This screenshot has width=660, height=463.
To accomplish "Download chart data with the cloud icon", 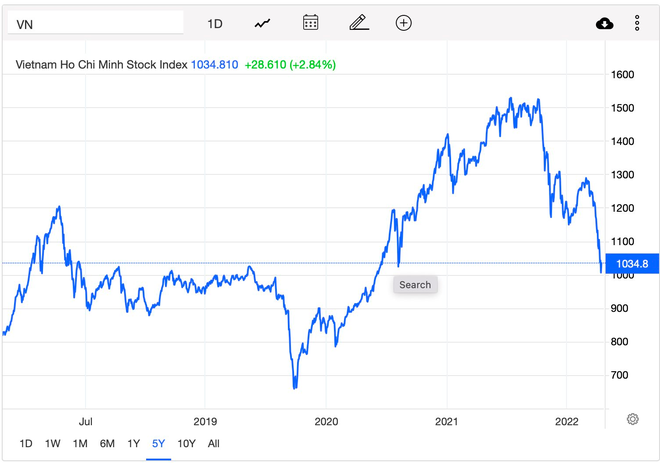I will click(x=604, y=24).
